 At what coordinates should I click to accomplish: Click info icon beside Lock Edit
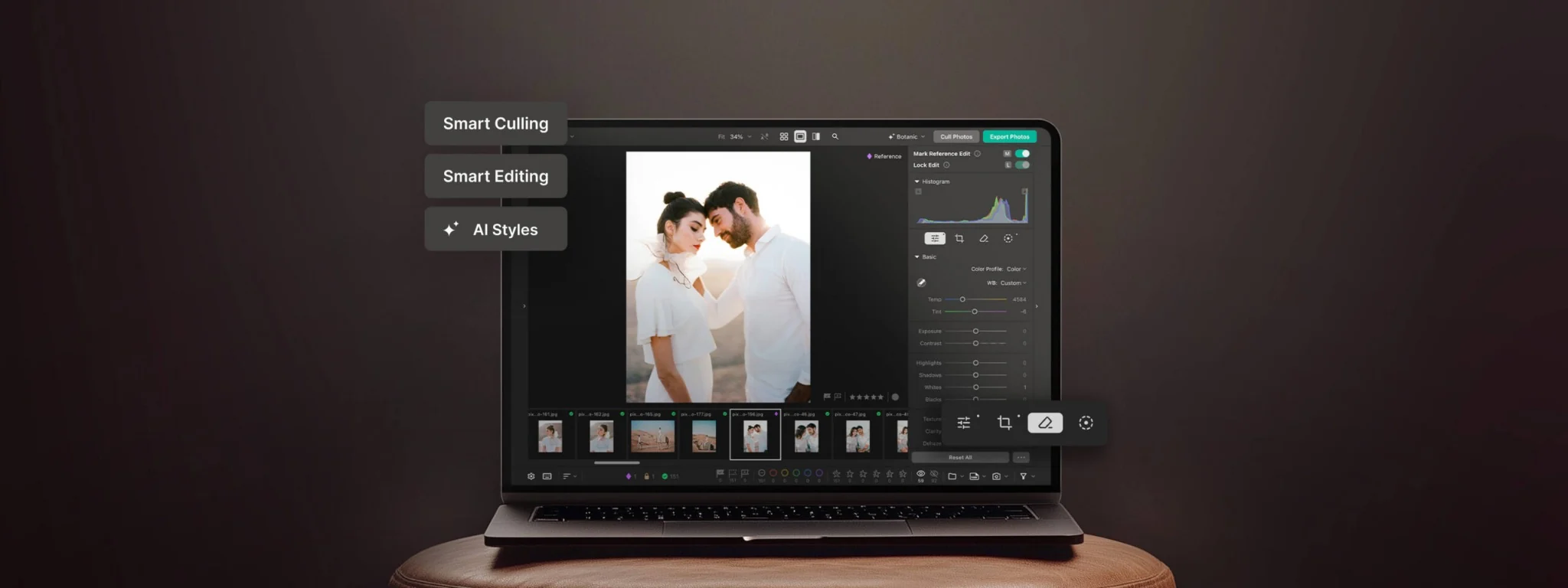tap(947, 165)
